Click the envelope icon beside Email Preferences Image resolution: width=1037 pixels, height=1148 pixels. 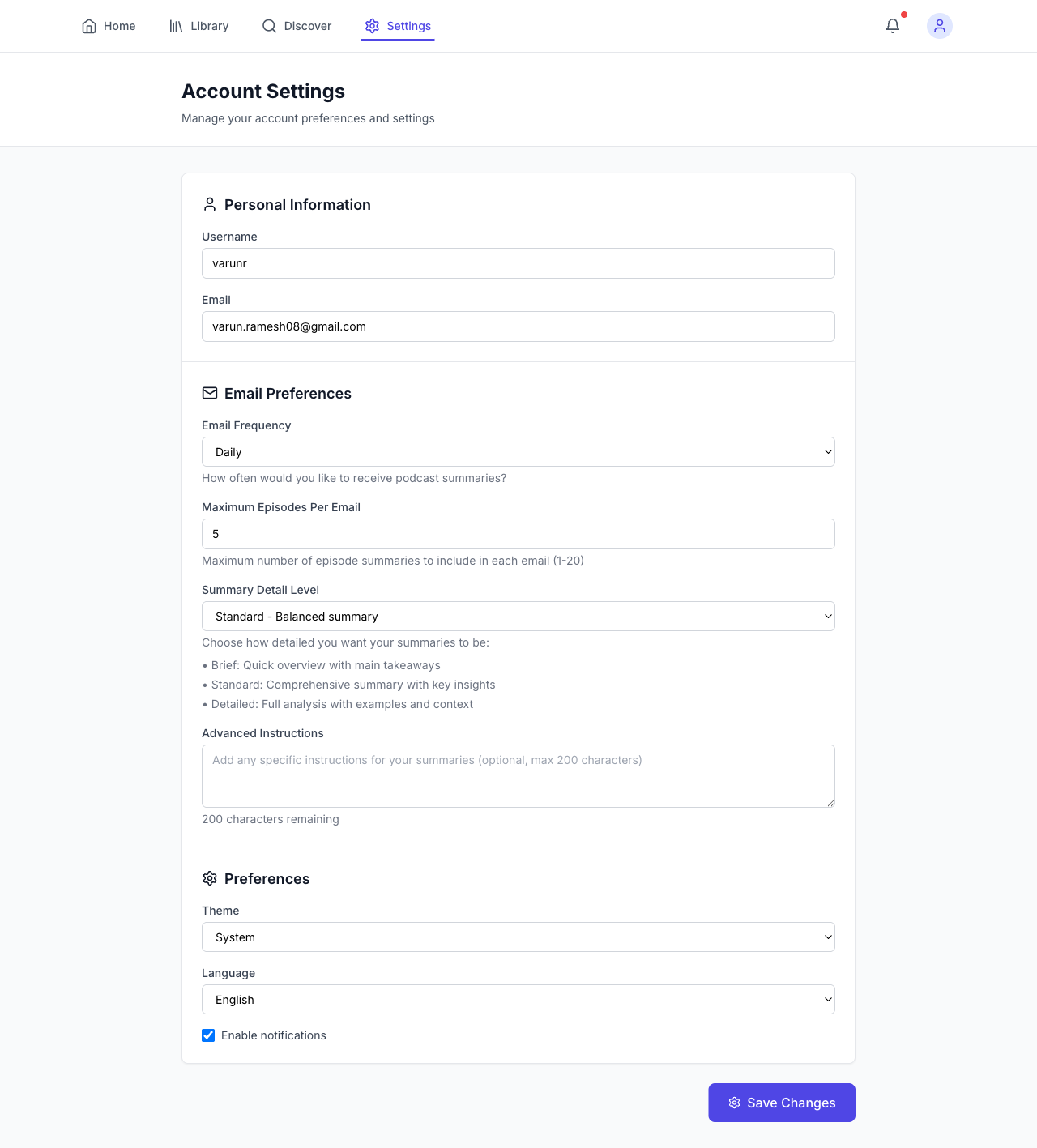pos(210,393)
